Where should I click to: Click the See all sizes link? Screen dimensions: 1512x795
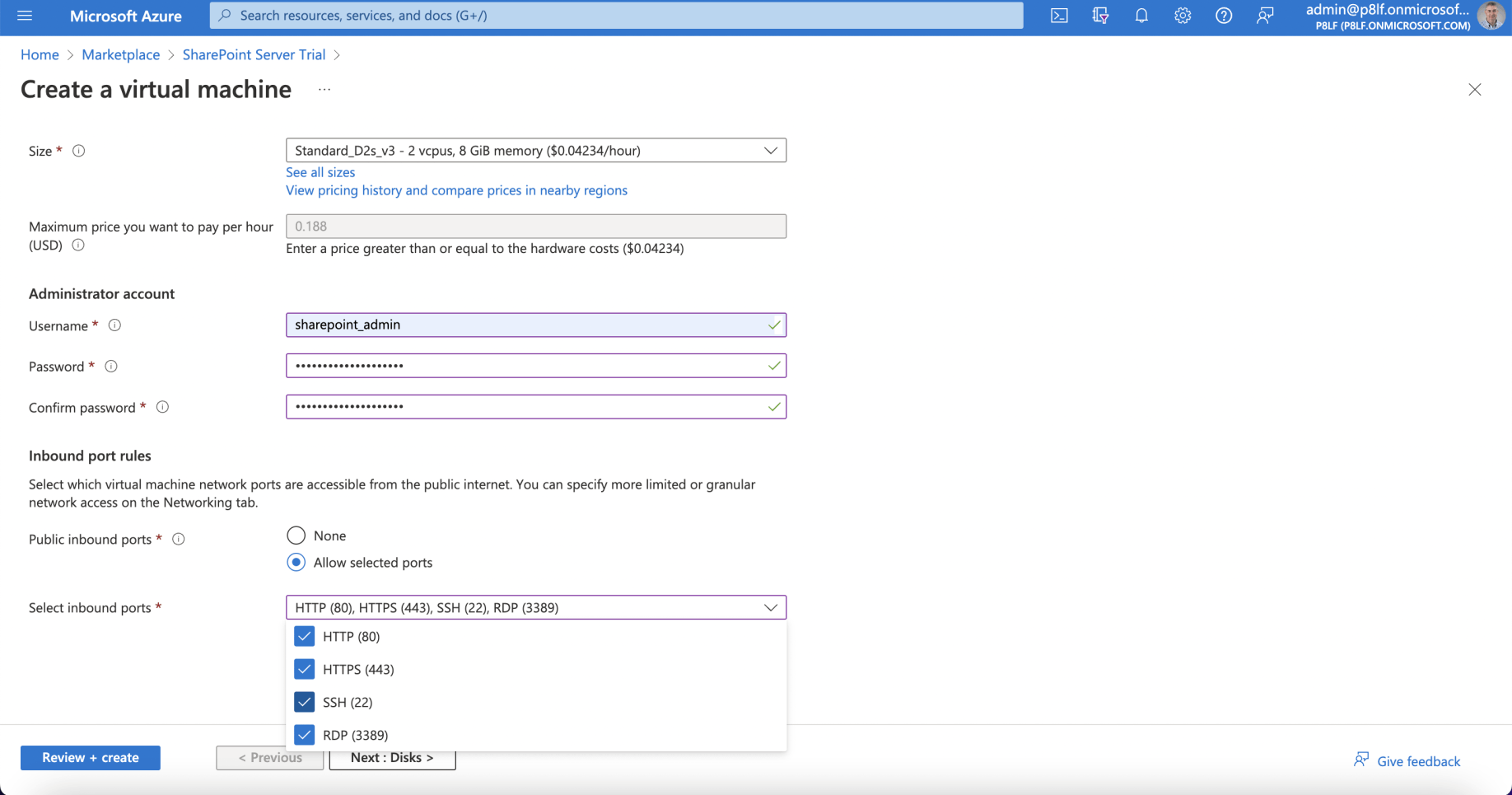(x=320, y=172)
